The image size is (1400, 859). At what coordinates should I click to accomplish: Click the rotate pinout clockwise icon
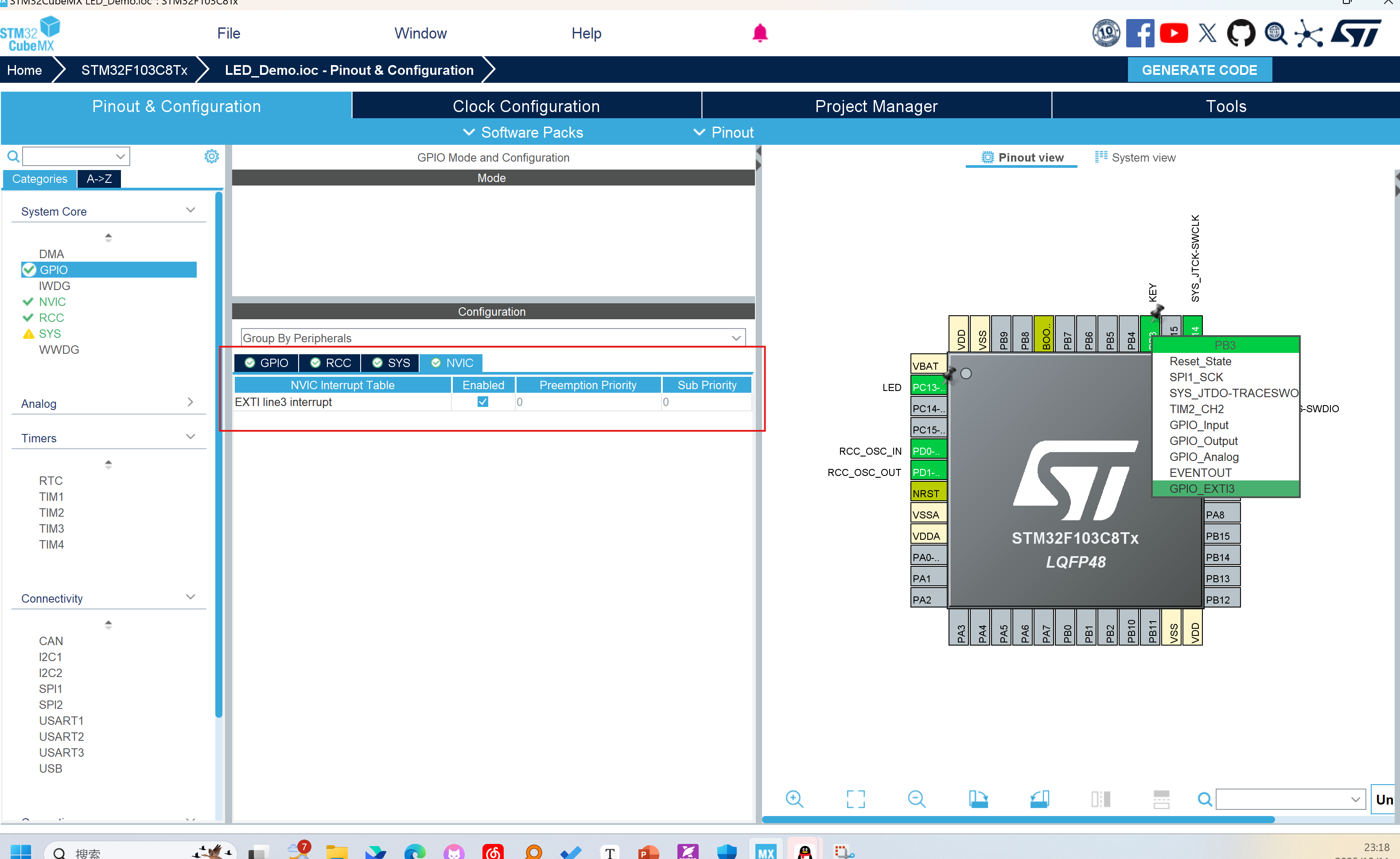click(978, 799)
